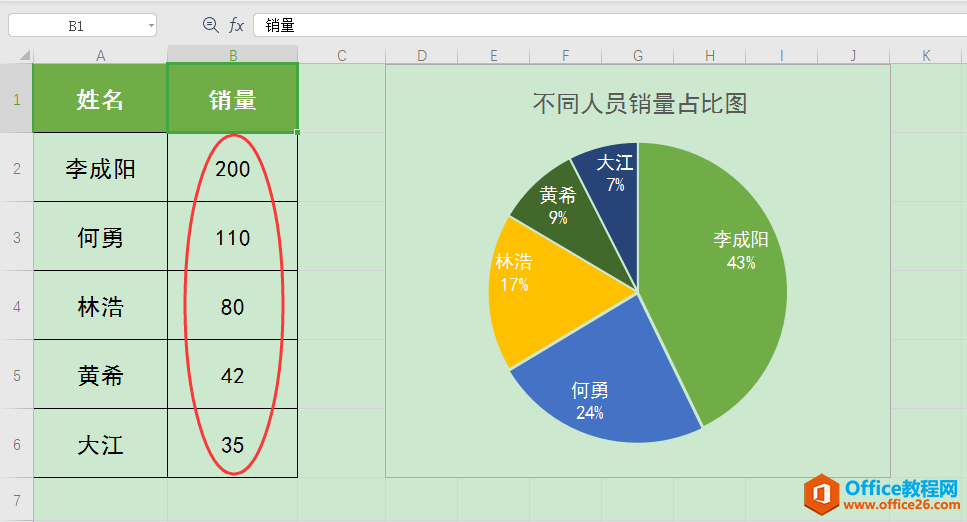
Task: Select column H header
Action: point(710,55)
